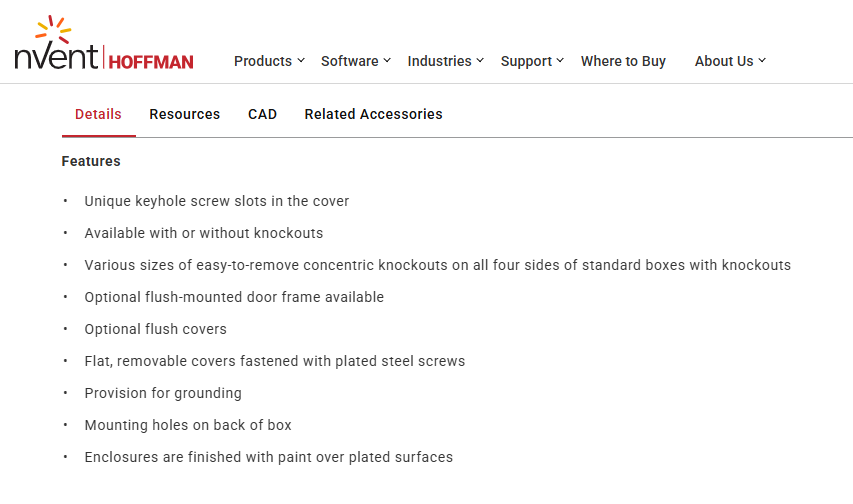
Task: Click the About Us menu label
Action: [724, 61]
